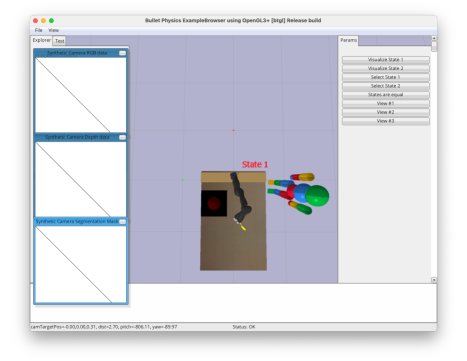
Task: Close the window with red button
Action: (x=35, y=21)
